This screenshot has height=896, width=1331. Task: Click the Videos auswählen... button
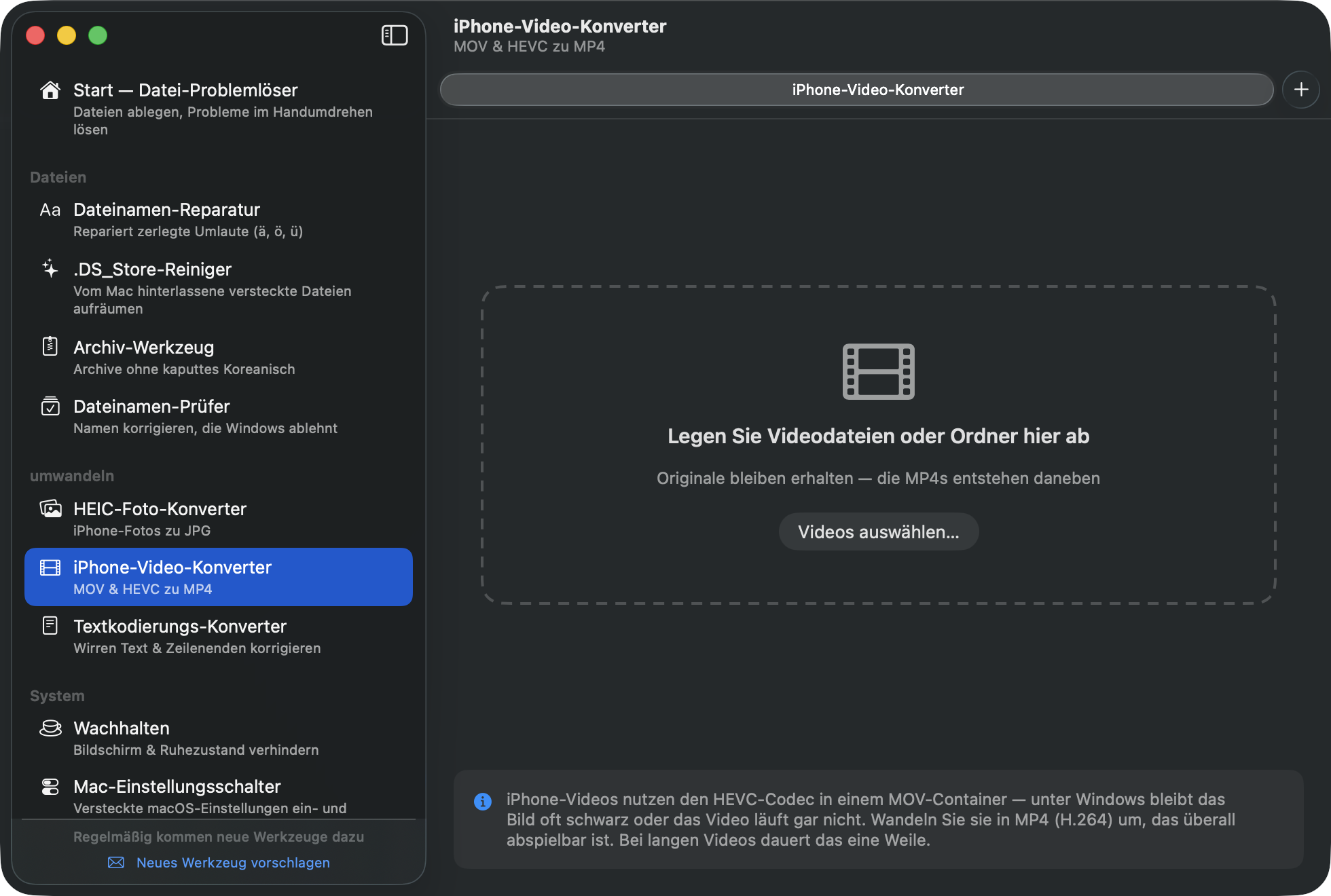[879, 531]
